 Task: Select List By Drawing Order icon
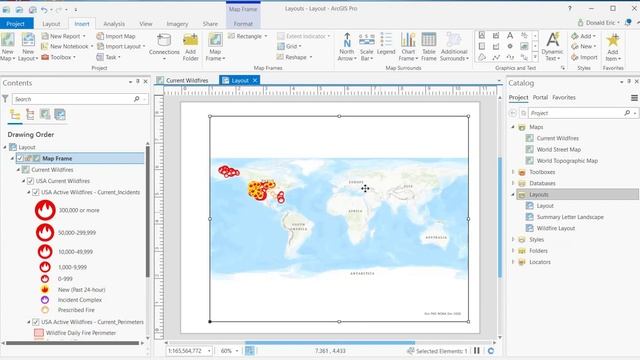point(15,115)
